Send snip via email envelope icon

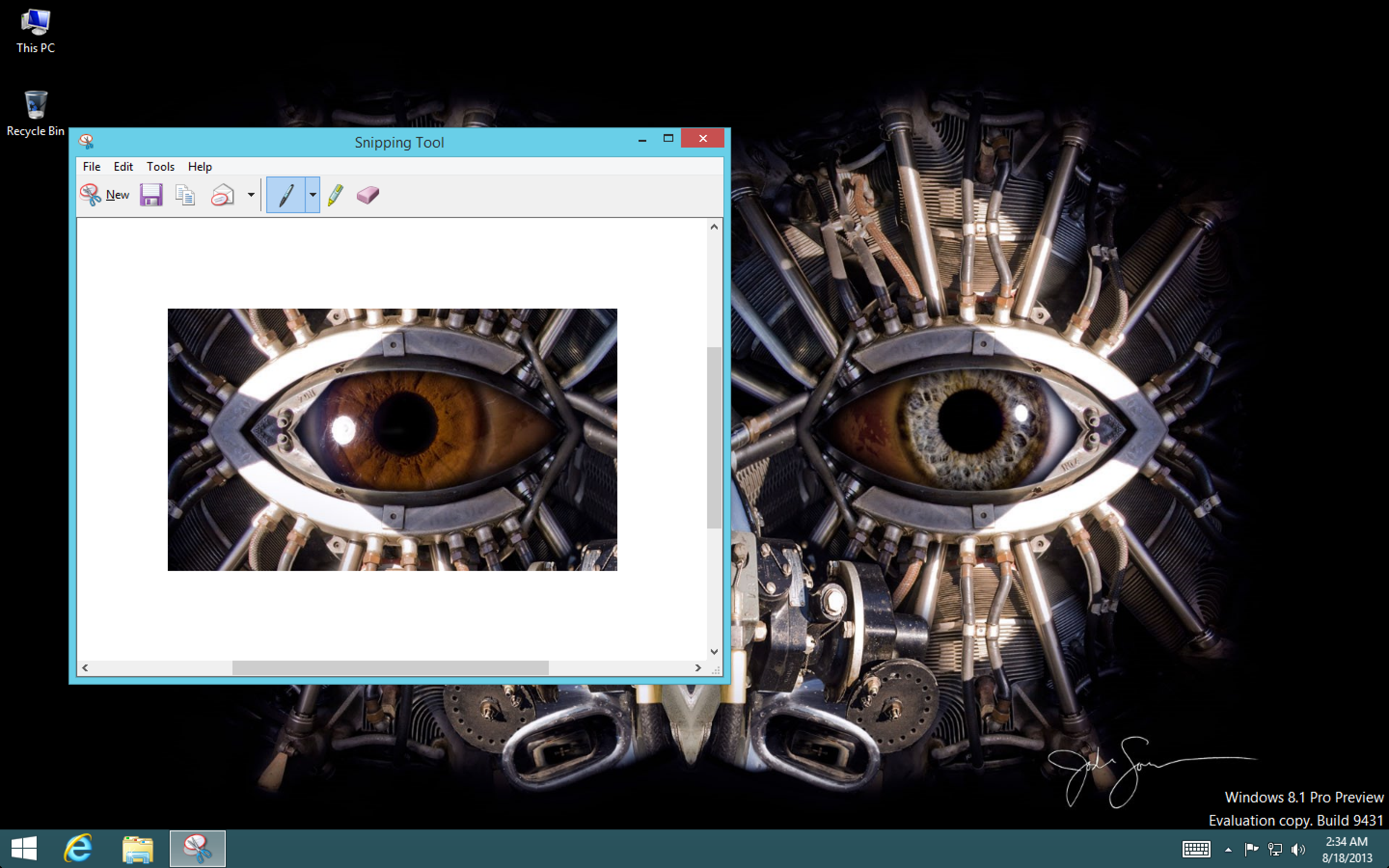click(223, 195)
